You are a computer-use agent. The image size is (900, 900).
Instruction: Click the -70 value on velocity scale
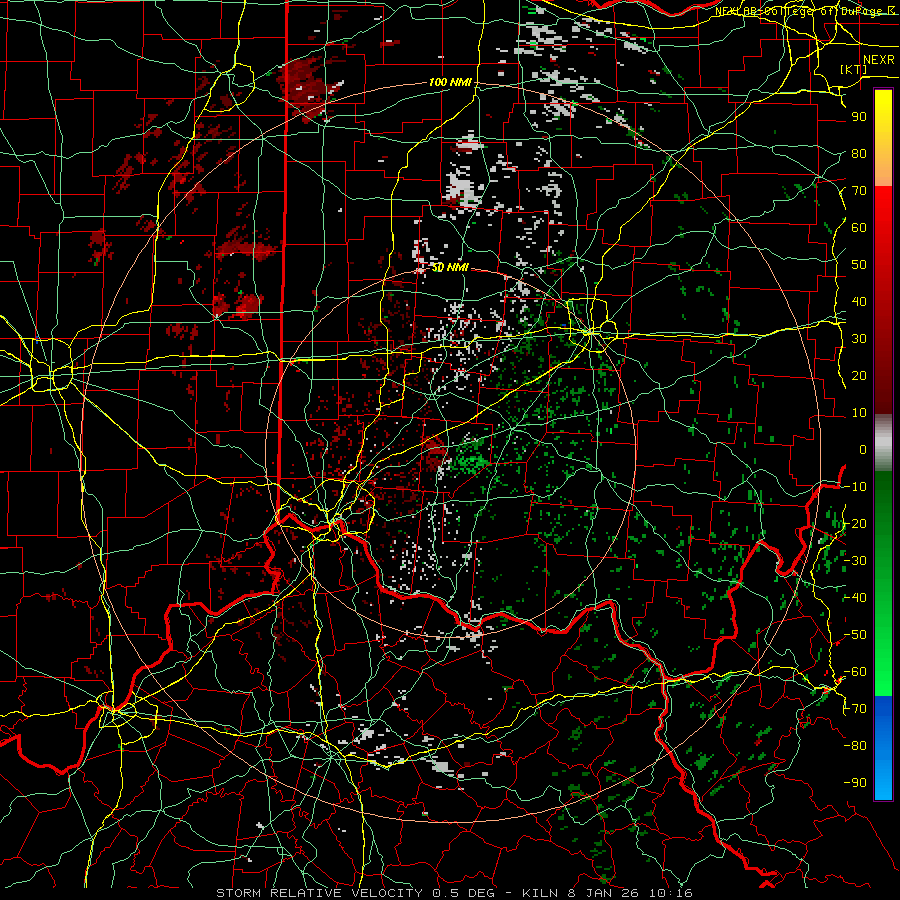[x=855, y=709]
